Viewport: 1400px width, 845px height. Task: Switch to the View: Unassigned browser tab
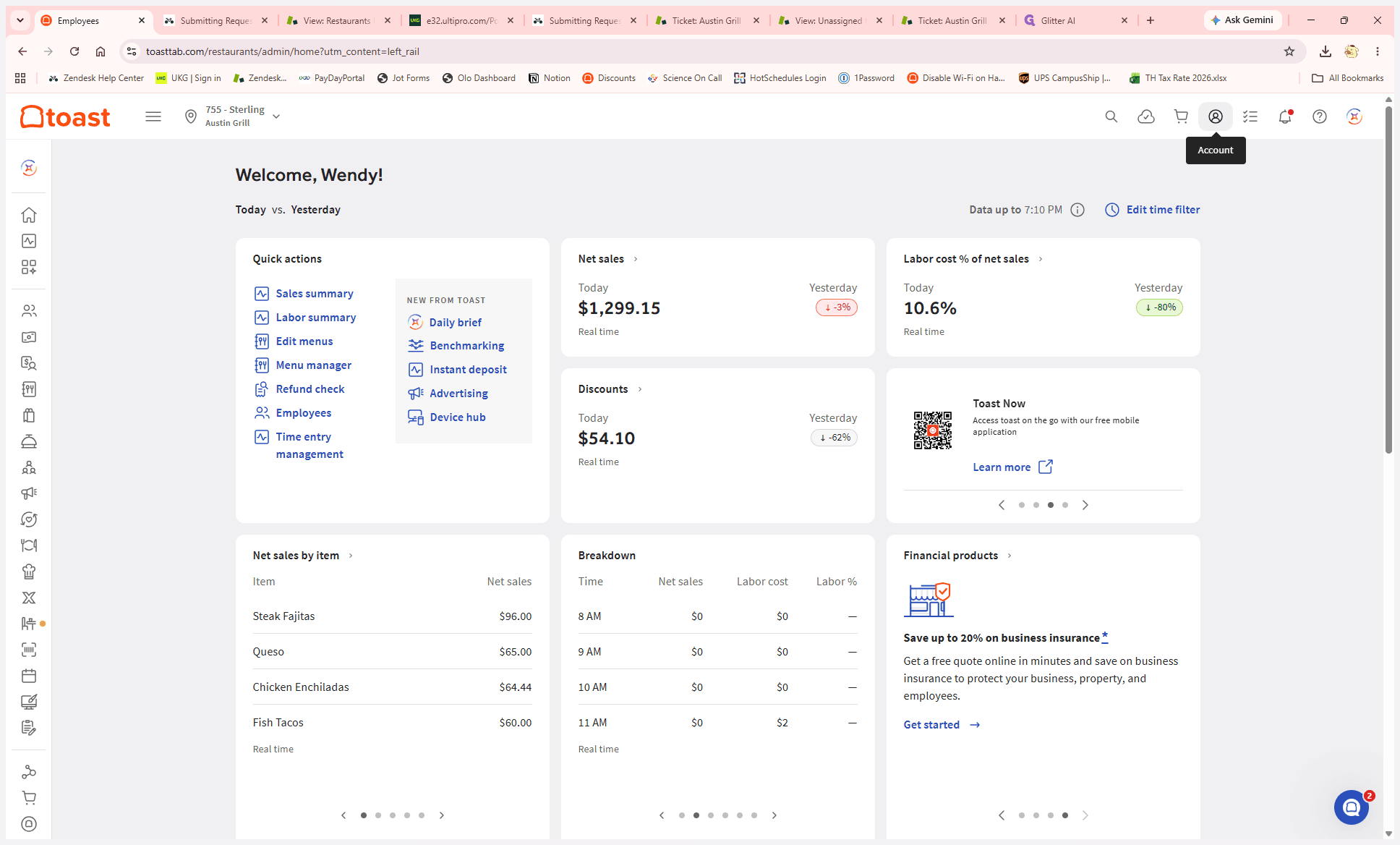(x=830, y=20)
